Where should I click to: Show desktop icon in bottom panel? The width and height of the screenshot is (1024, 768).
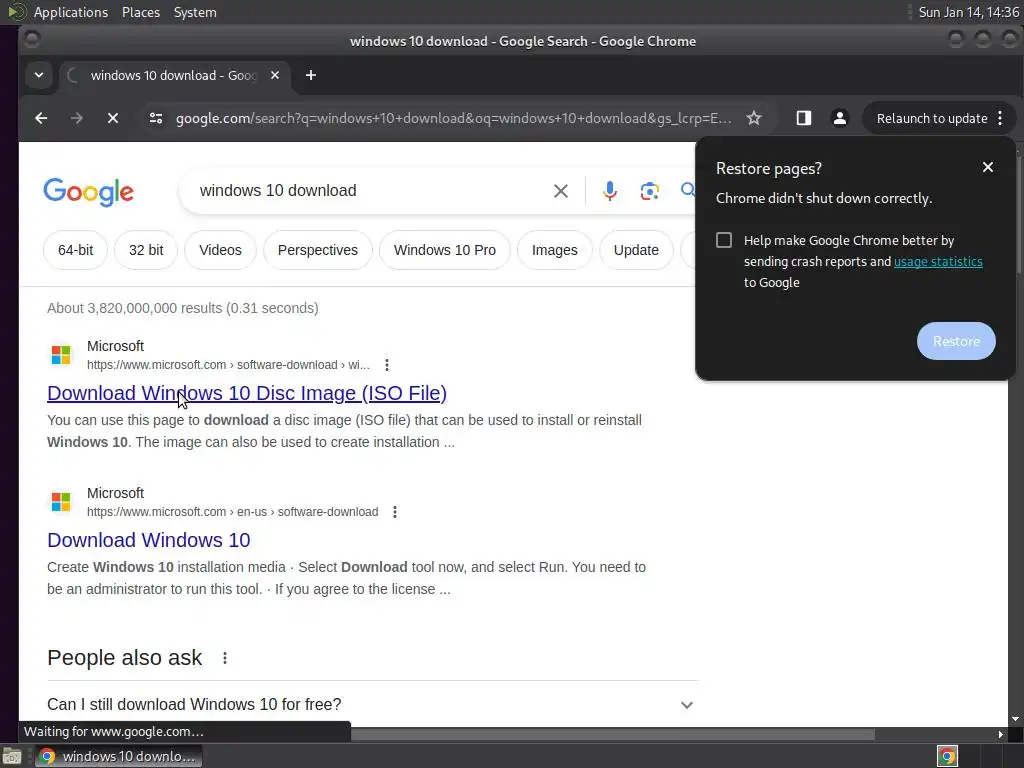point(12,756)
